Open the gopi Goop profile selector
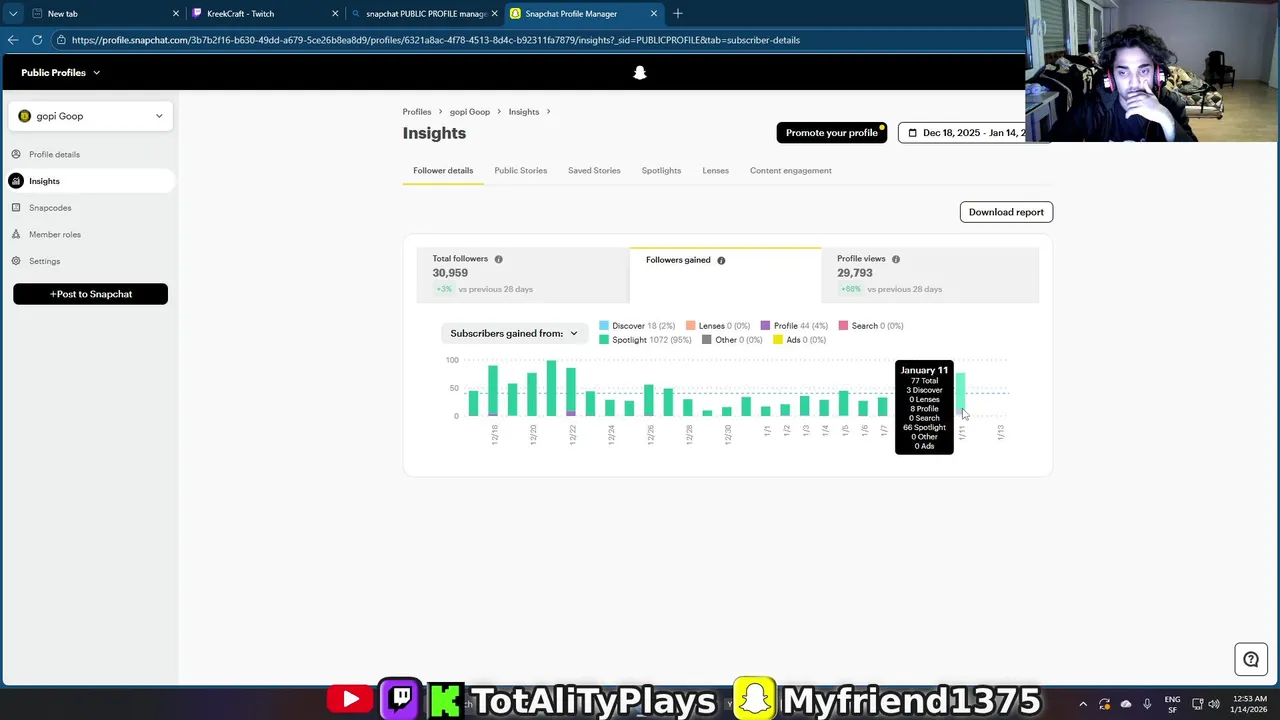This screenshot has height=720, width=1280. coord(90,116)
